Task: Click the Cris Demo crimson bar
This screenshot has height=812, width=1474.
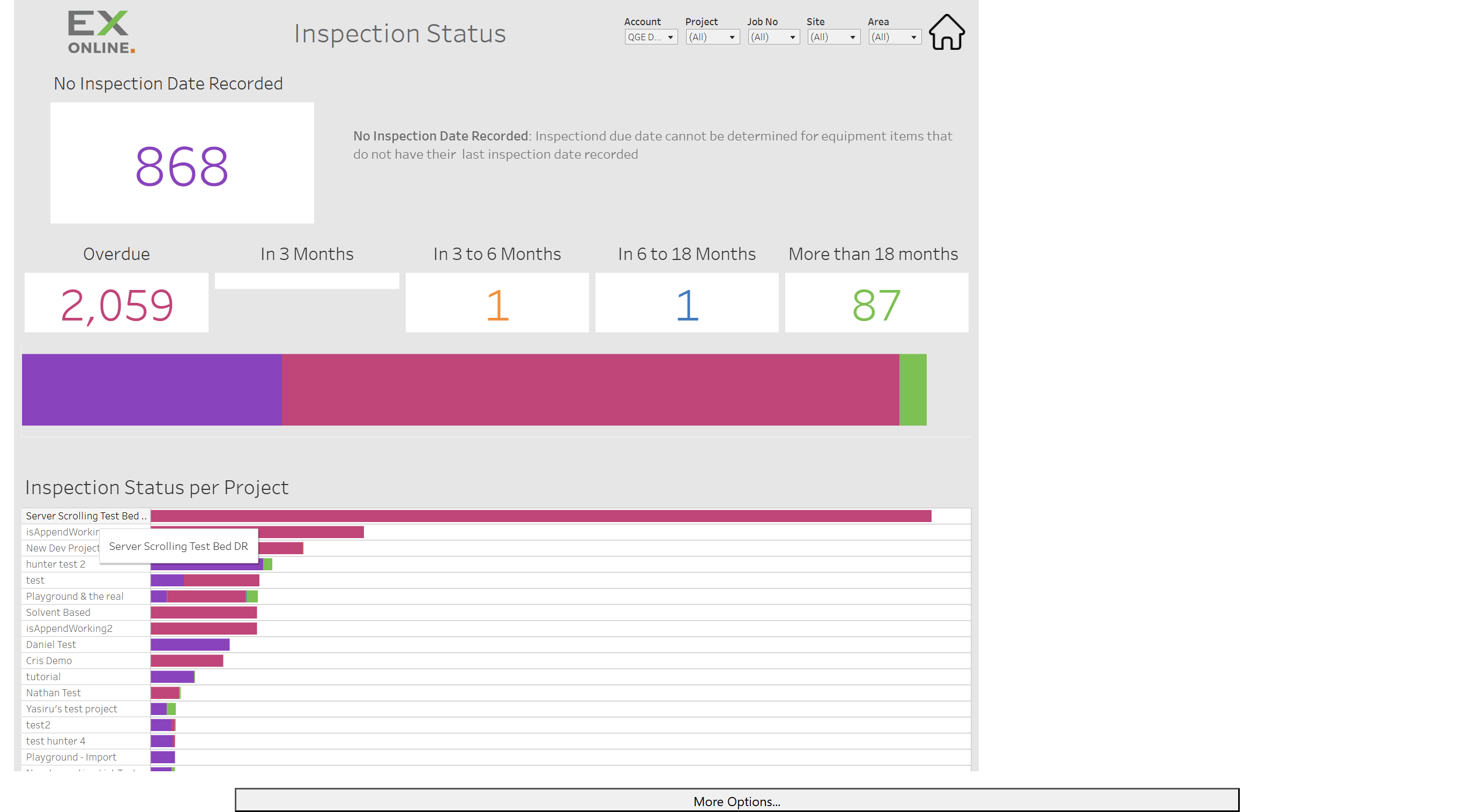Action: click(187, 660)
